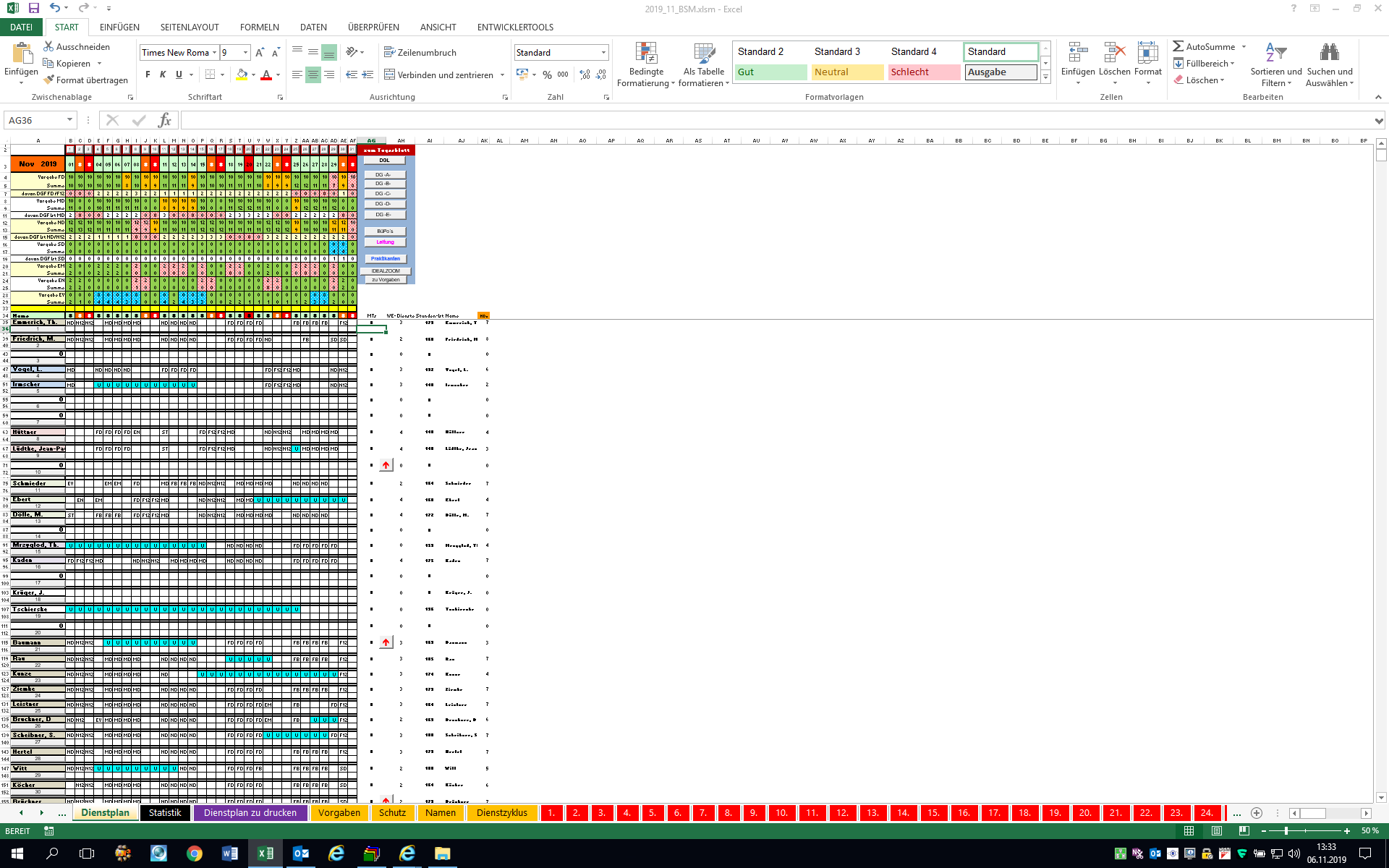The width and height of the screenshot is (1389, 868).
Task: Click Suchen und Auswählen binoculars icon
Action: coord(1330,52)
